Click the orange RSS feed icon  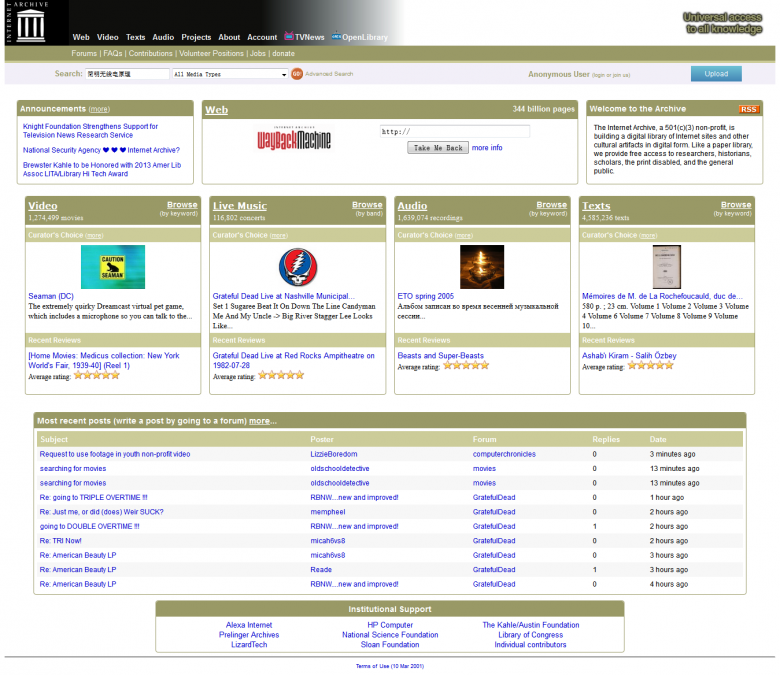click(x=748, y=109)
